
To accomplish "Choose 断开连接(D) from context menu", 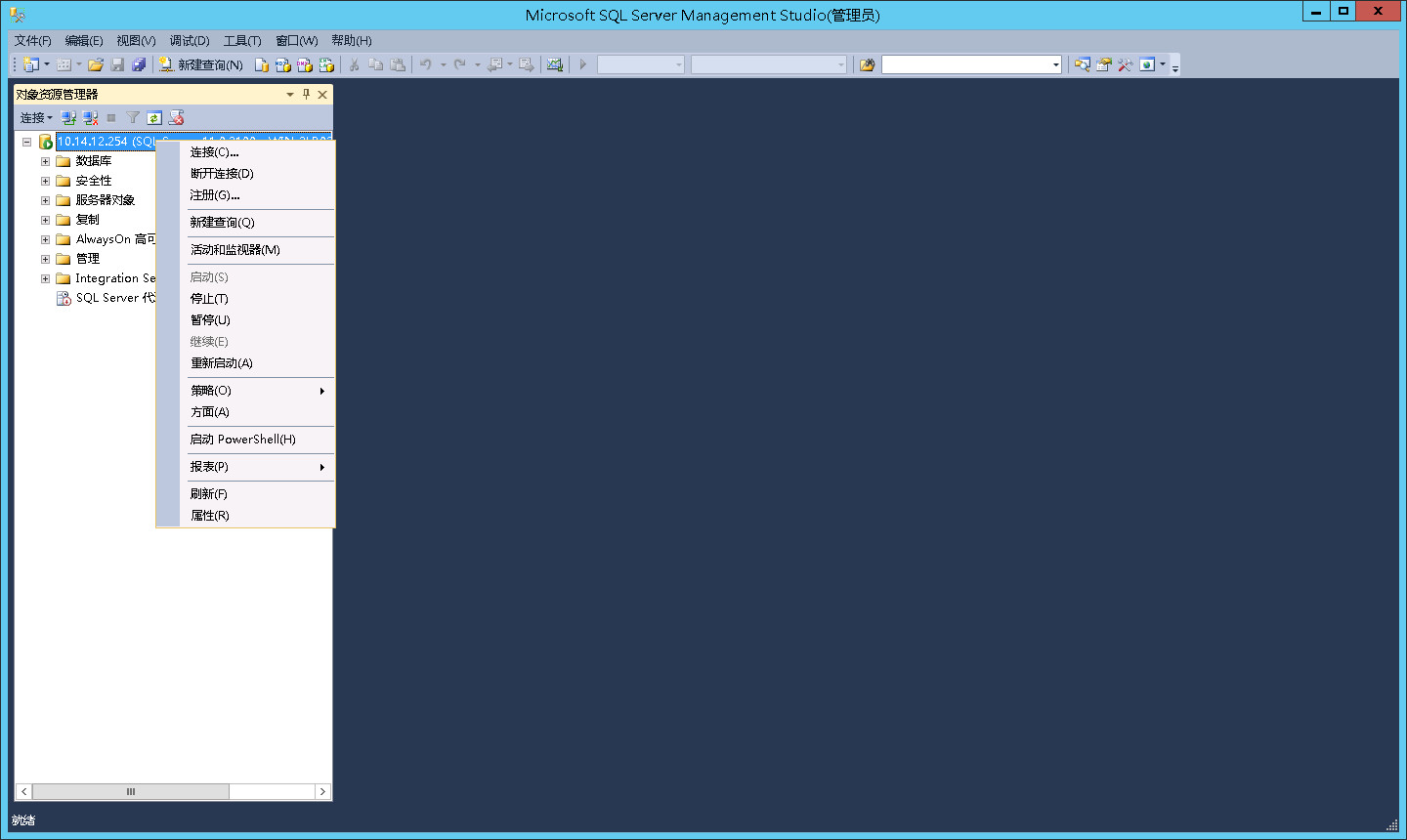I will tap(245, 174).
